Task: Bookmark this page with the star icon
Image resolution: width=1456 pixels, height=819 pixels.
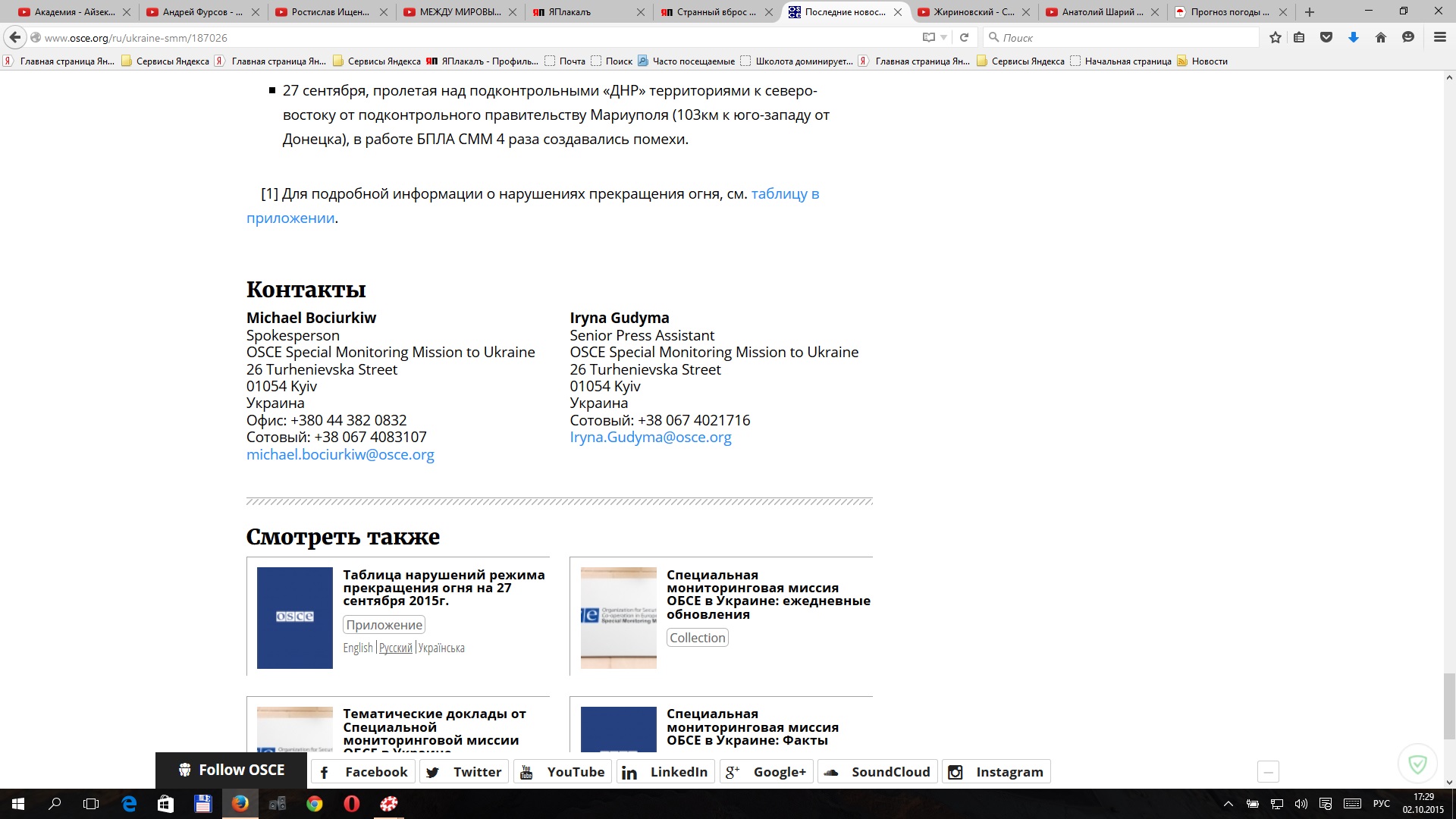Action: pyautogui.click(x=1276, y=37)
